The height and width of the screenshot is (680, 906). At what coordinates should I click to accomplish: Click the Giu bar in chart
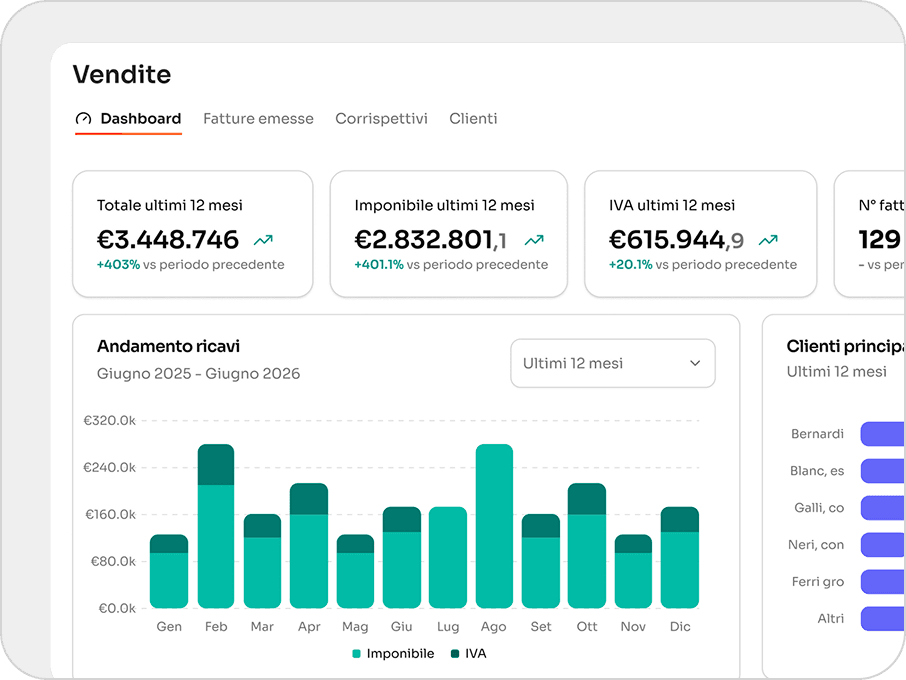tap(402, 558)
